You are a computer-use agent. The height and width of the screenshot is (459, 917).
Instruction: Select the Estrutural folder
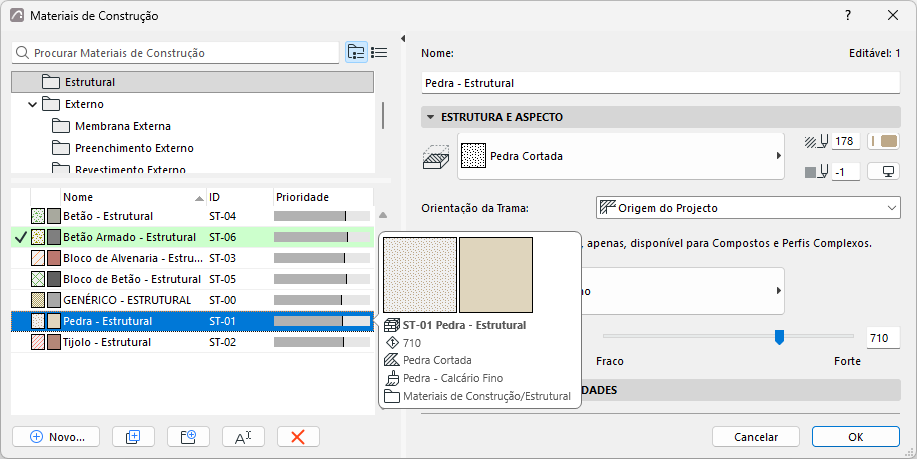[x=192, y=82]
